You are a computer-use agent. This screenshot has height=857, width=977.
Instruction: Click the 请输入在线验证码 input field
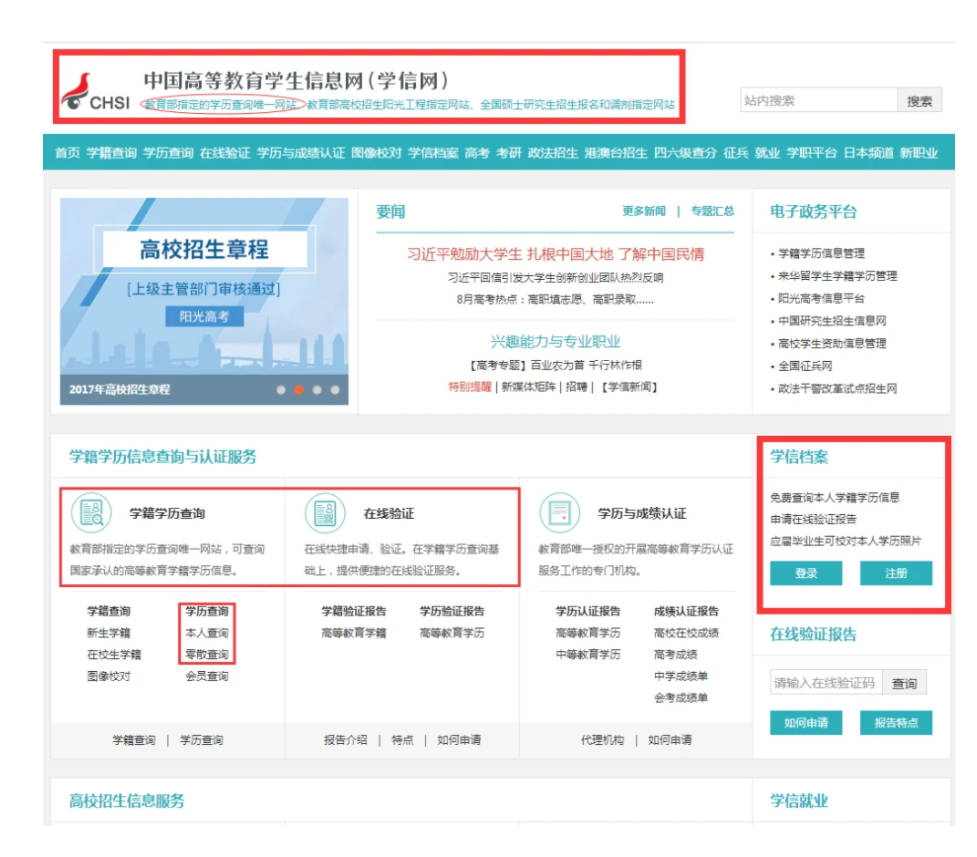coord(825,684)
